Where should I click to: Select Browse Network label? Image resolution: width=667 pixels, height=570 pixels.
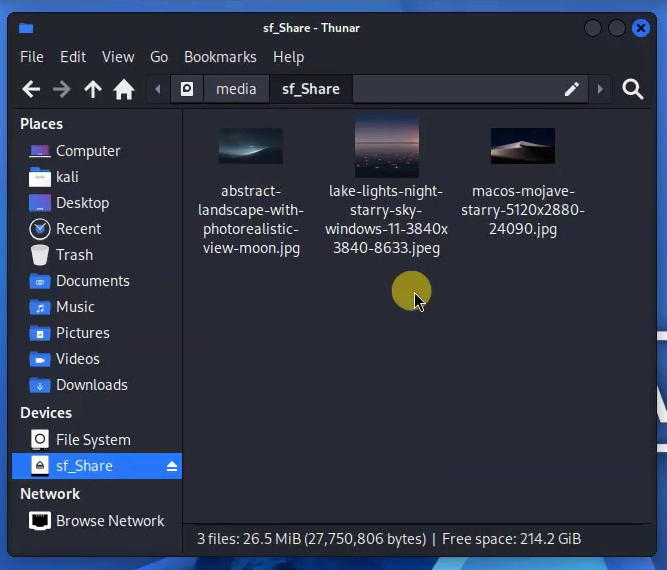[110, 521]
